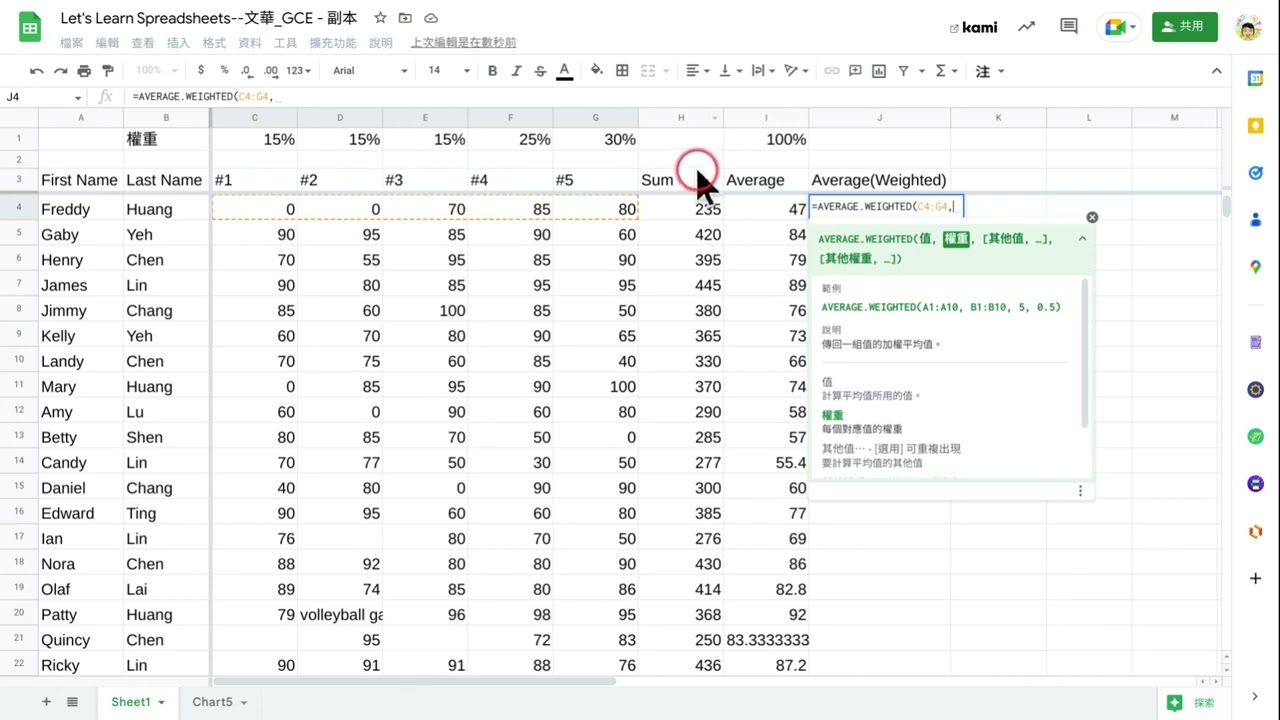Format as percent with the % button

[x=224, y=71]
